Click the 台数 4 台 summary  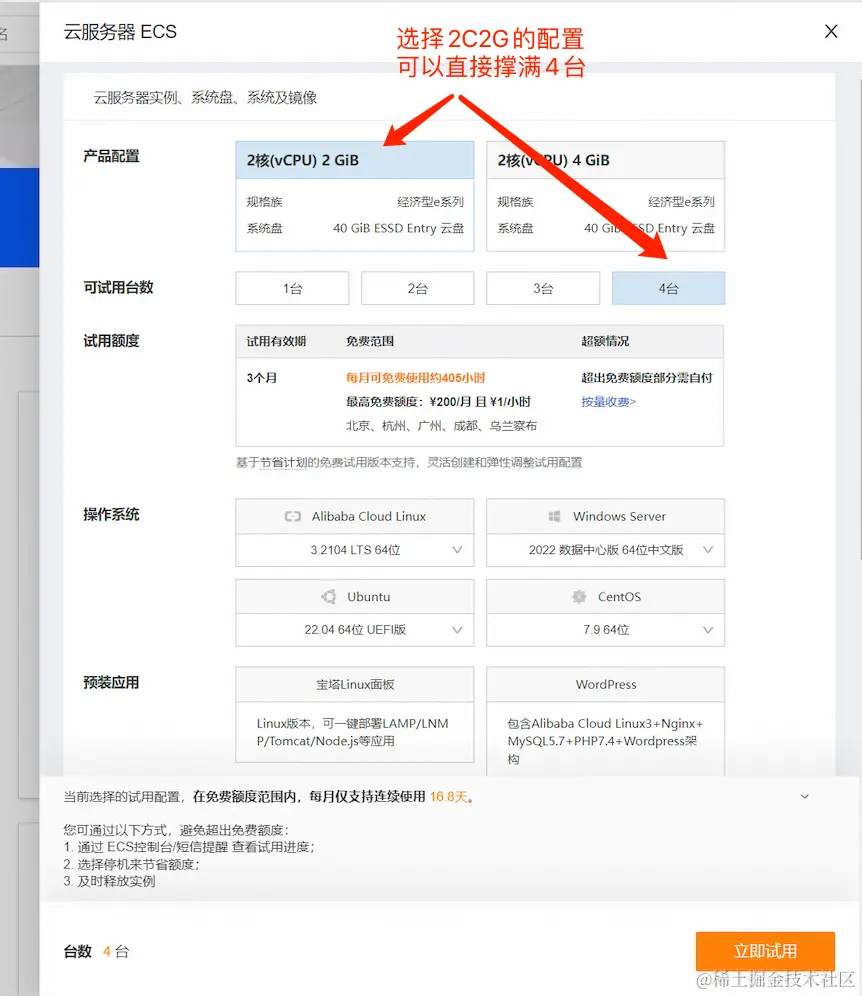(97, 951)
